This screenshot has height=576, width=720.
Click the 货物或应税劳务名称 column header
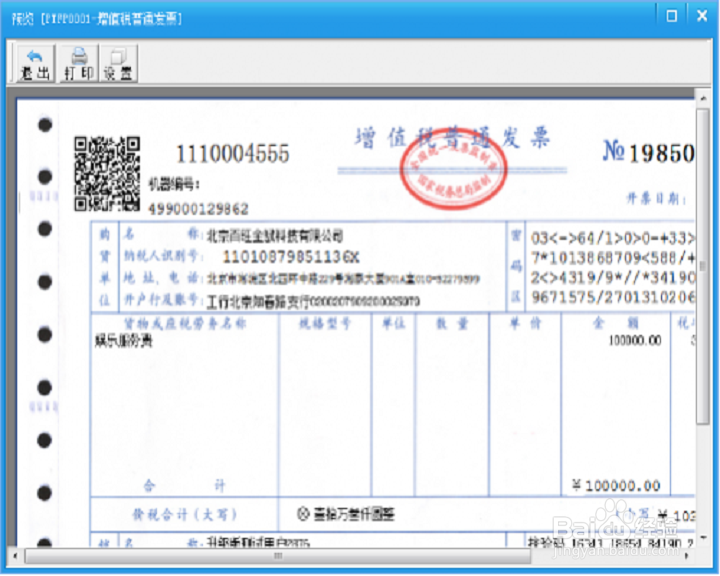(x=185, y=324)
